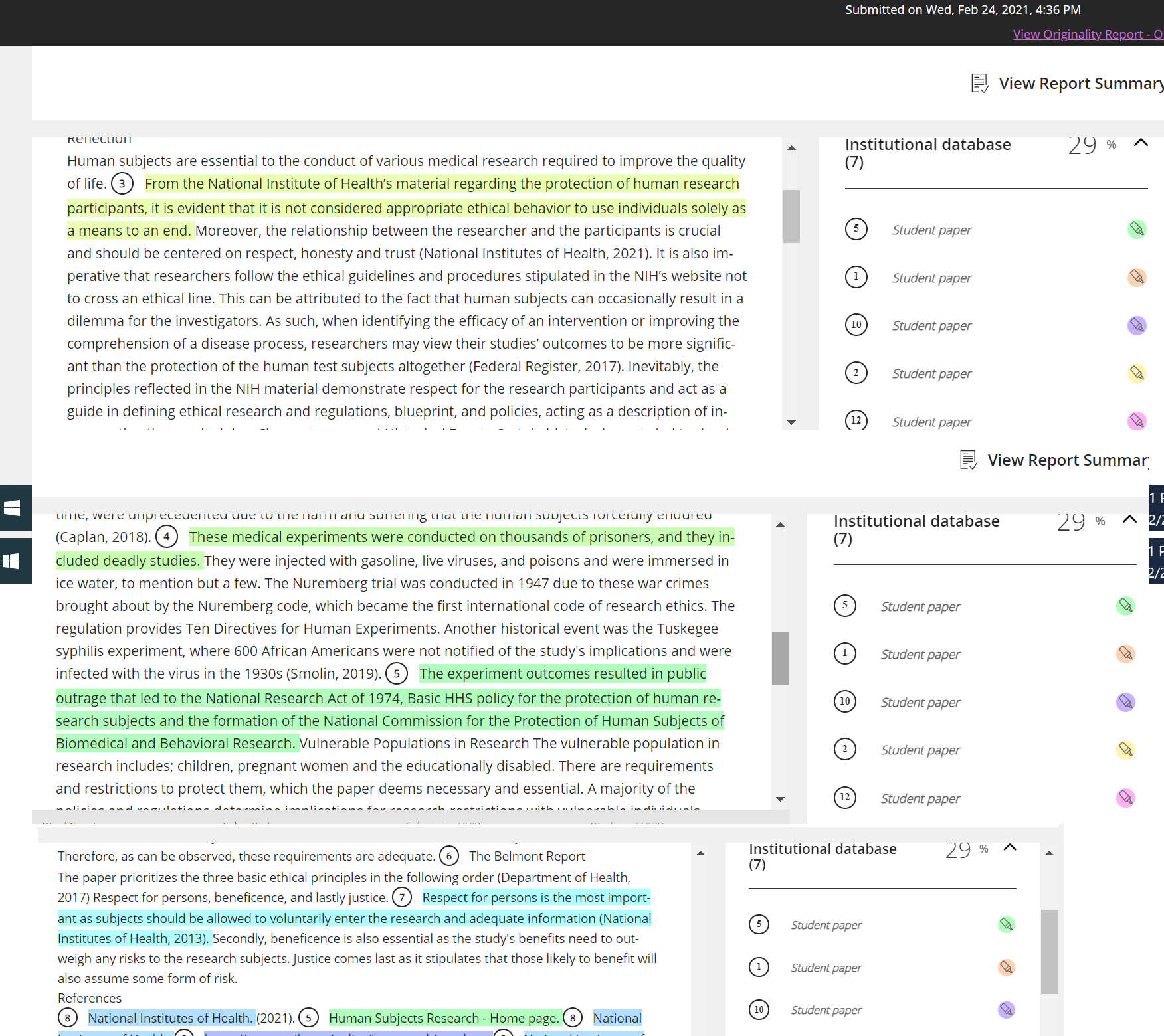Click scrollbar thumb beside bottom Institutional database list

1049,952
